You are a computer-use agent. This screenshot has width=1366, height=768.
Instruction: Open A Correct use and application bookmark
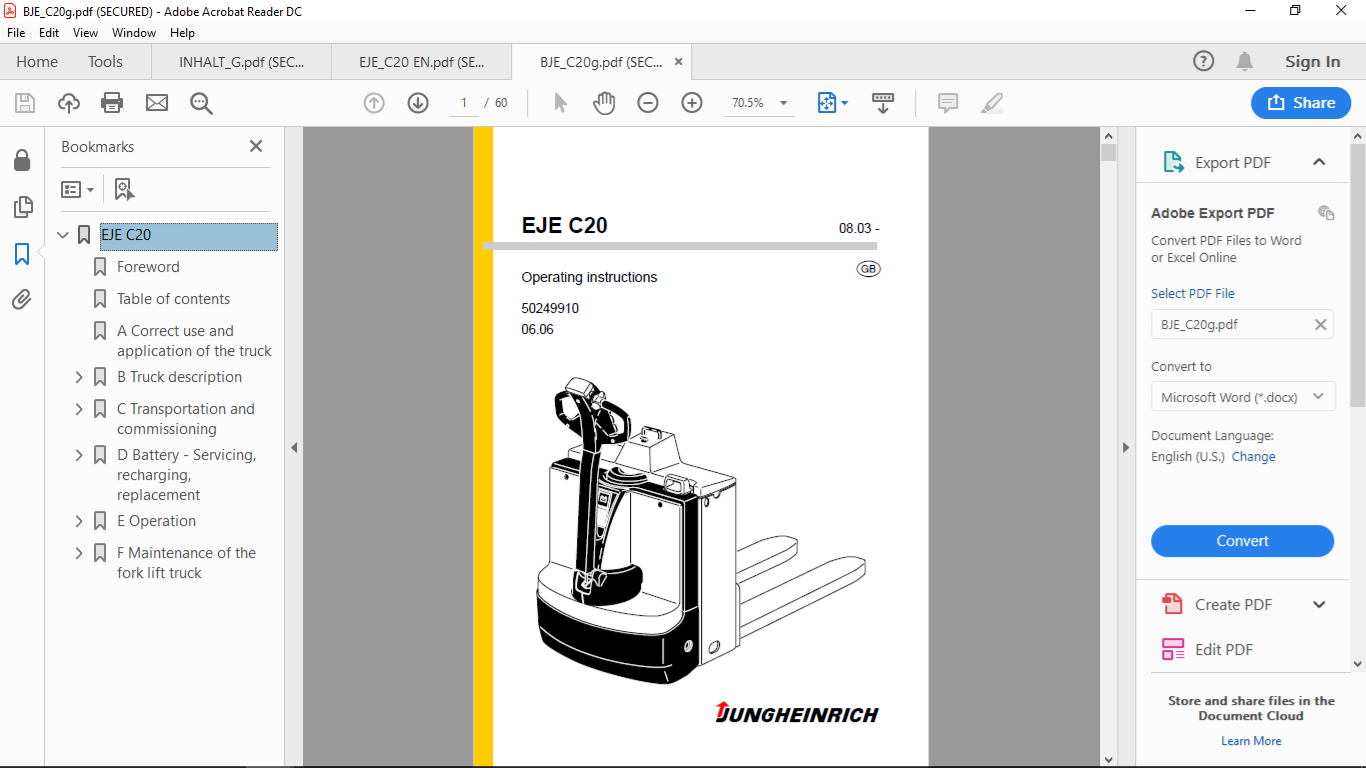(x=194, y=341)
